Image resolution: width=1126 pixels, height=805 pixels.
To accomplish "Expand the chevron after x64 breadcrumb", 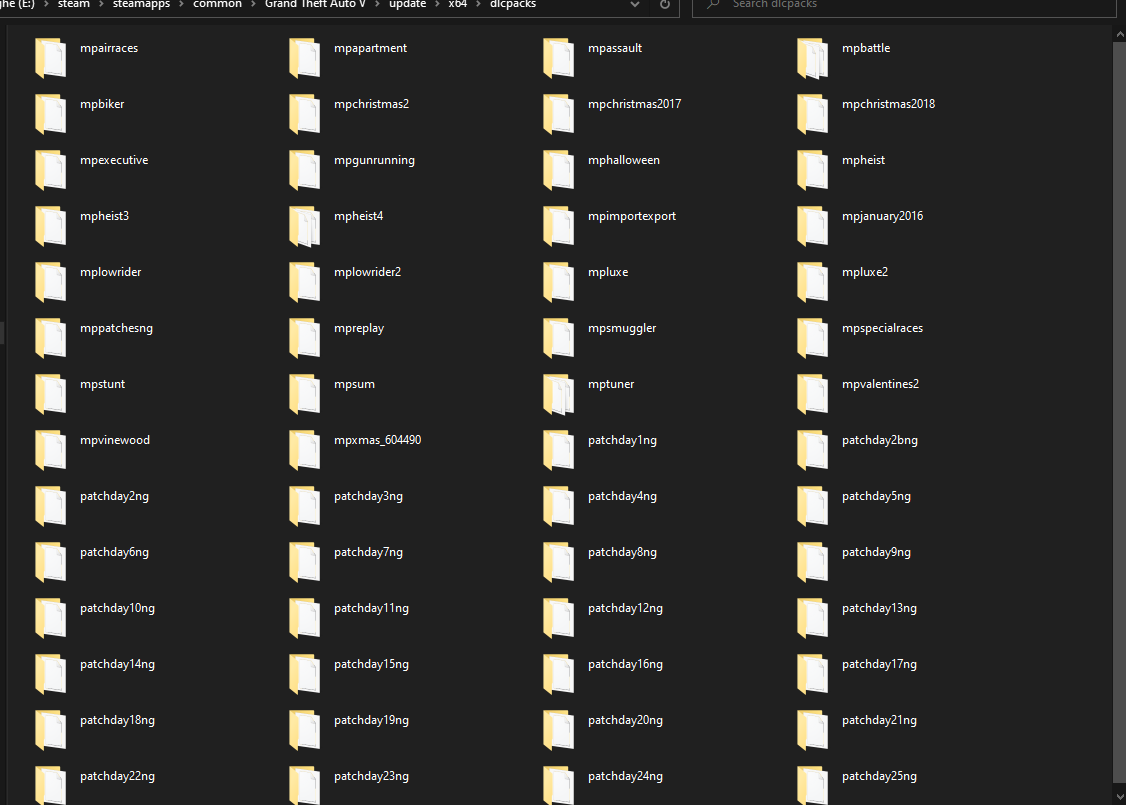I will point(478,4).
